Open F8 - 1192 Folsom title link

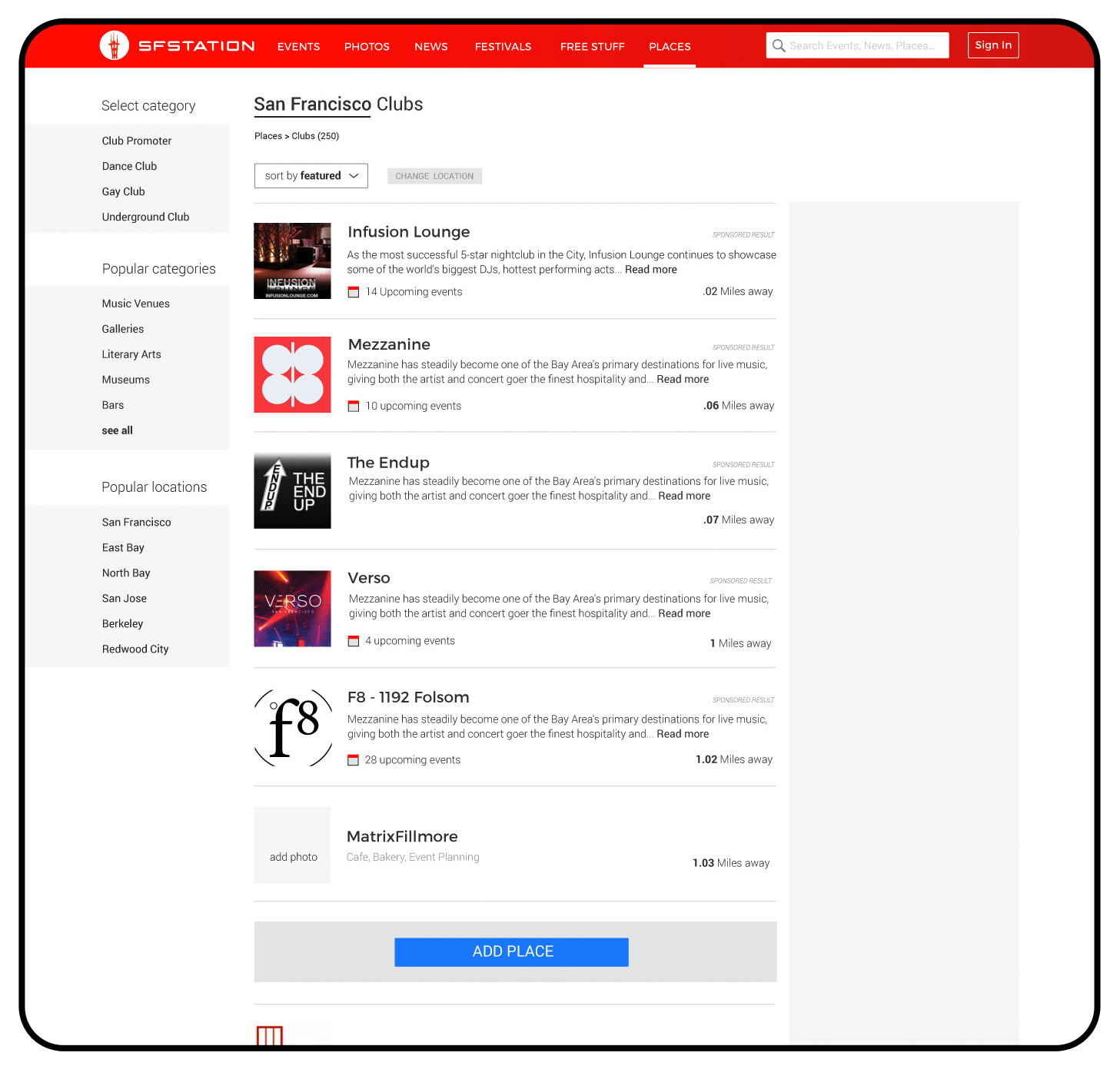(408, 697)
